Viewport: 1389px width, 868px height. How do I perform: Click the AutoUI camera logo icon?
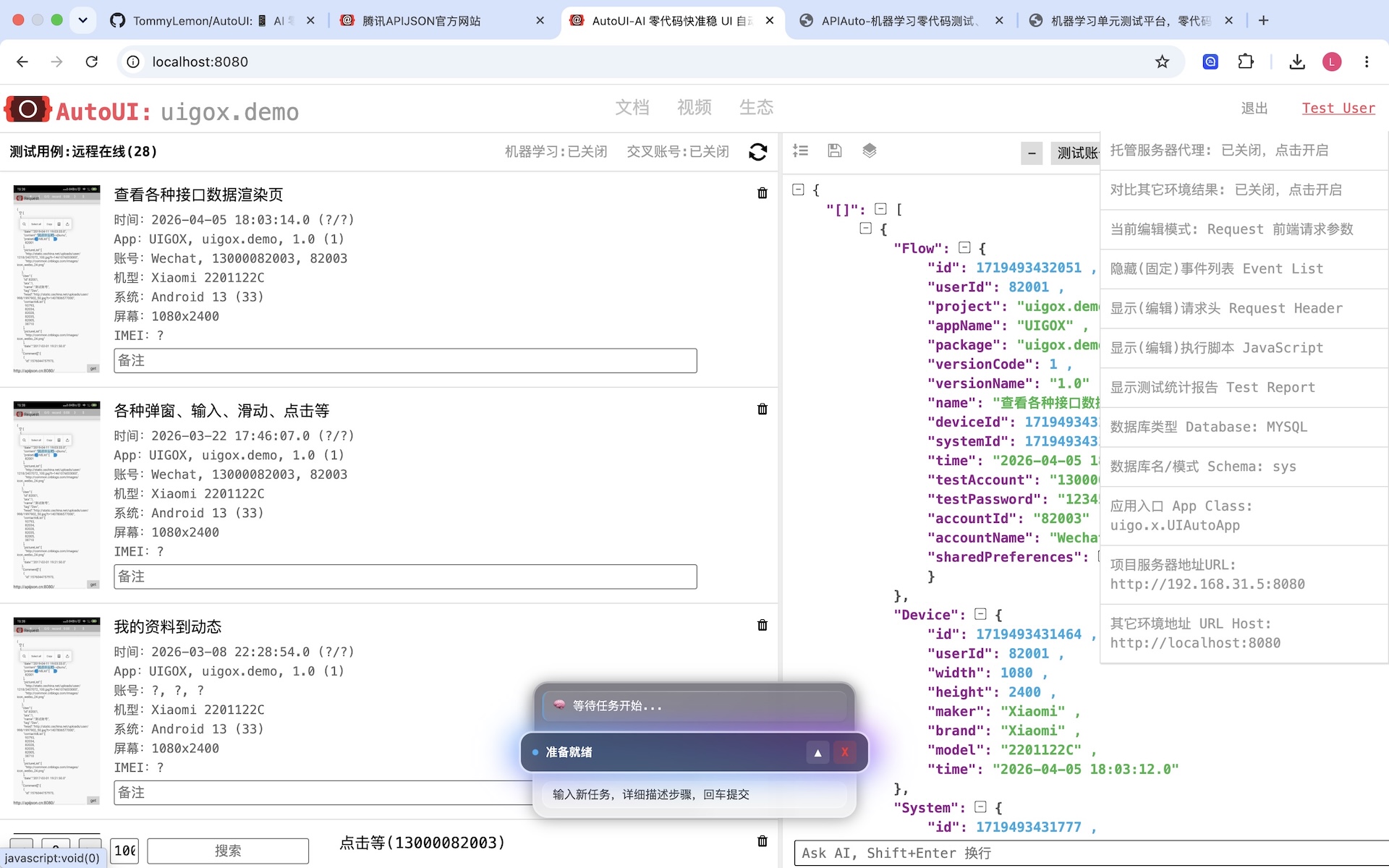click(27, 110)
